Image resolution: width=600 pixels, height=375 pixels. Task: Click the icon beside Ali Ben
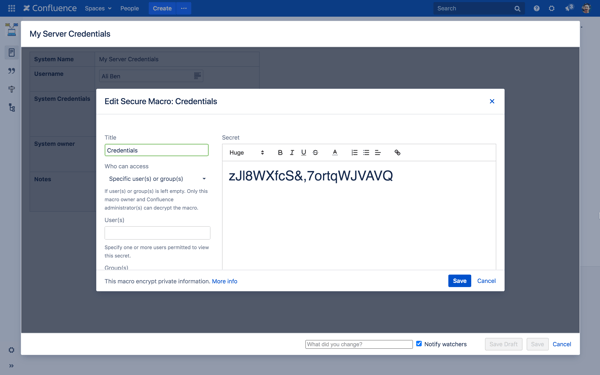pyautogui.click(x=197, y=76)
